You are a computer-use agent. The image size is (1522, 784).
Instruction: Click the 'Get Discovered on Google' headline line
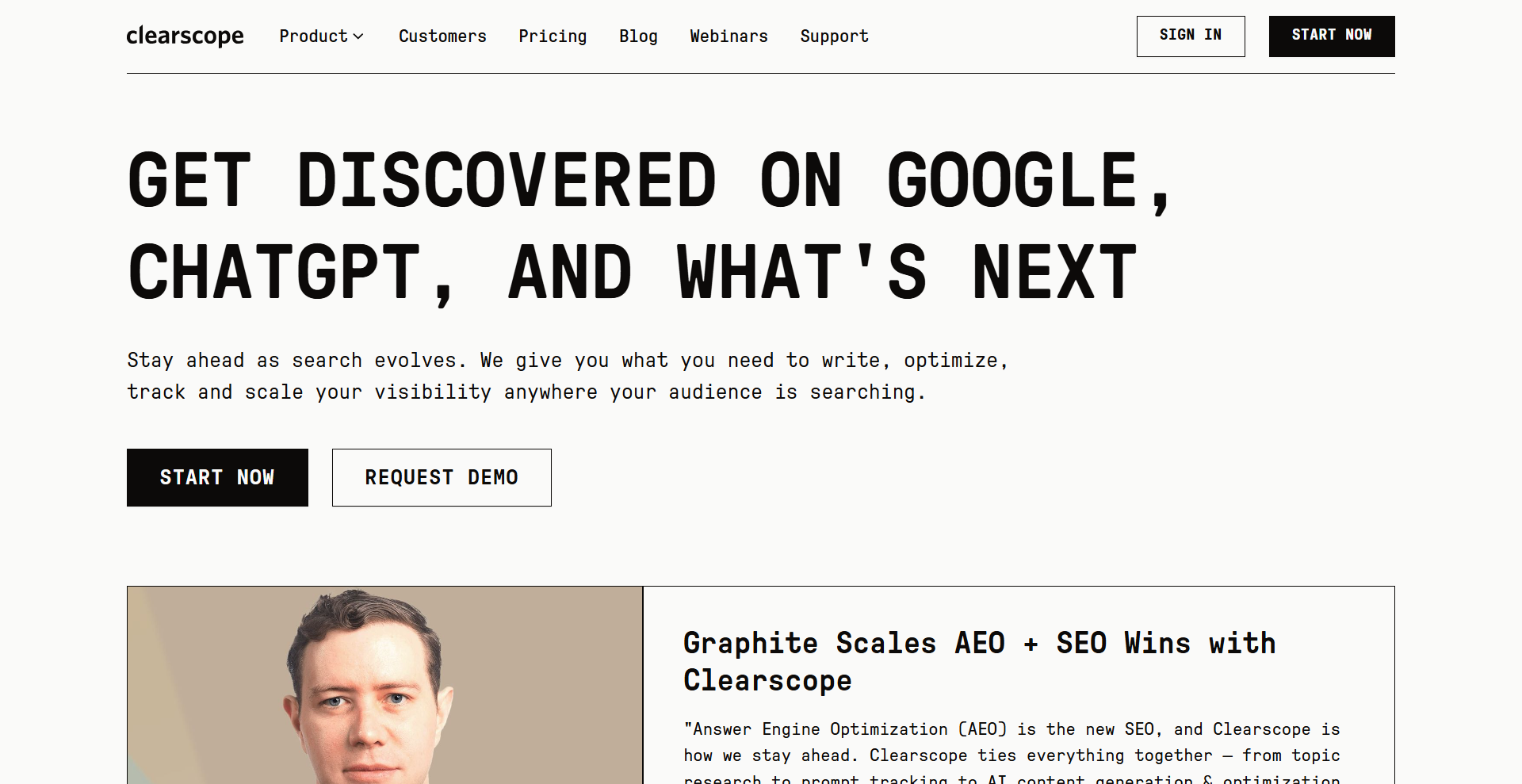(648, 181)
